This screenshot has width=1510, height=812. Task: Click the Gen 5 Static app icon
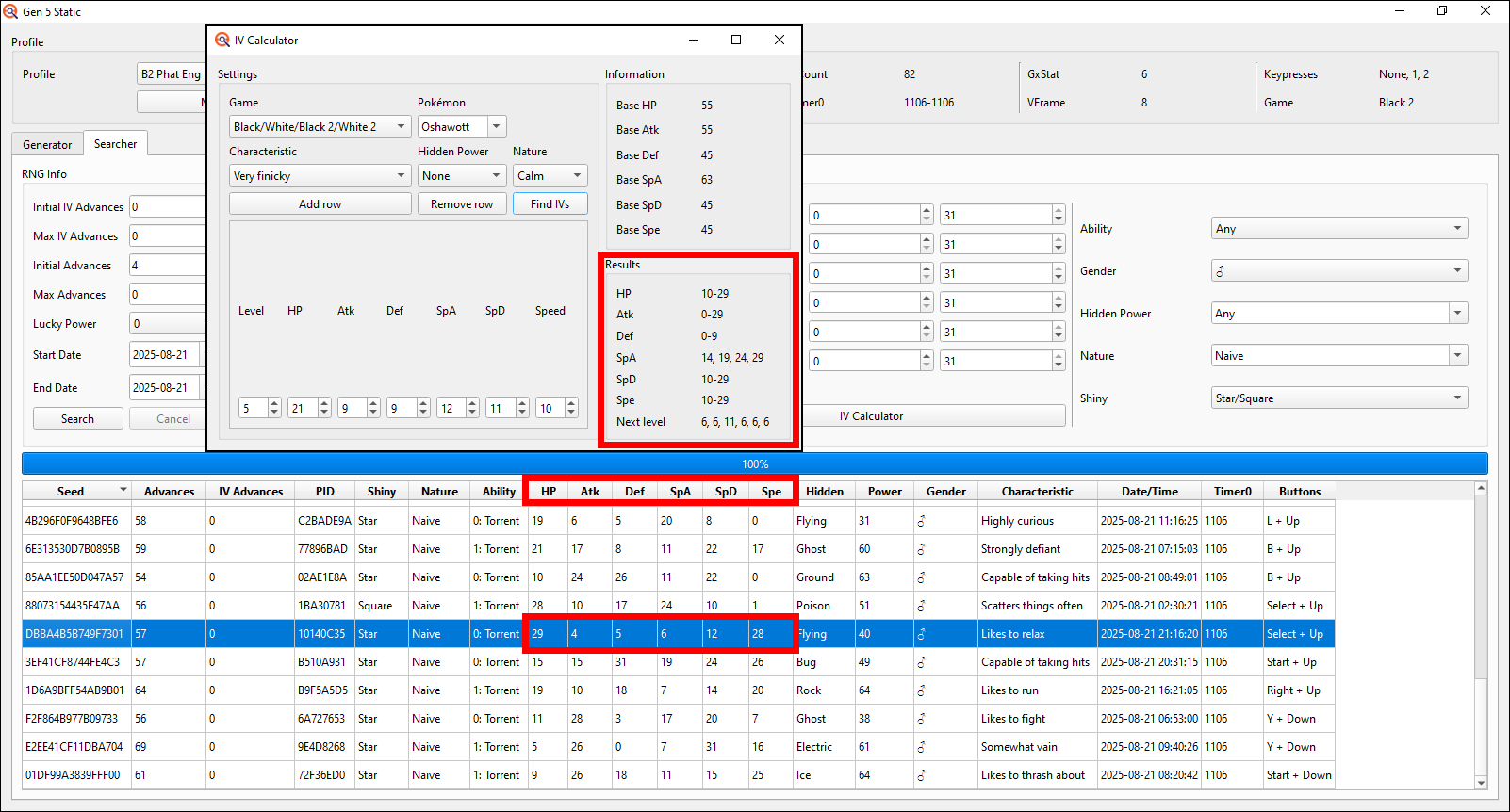[x=10, y=11]
